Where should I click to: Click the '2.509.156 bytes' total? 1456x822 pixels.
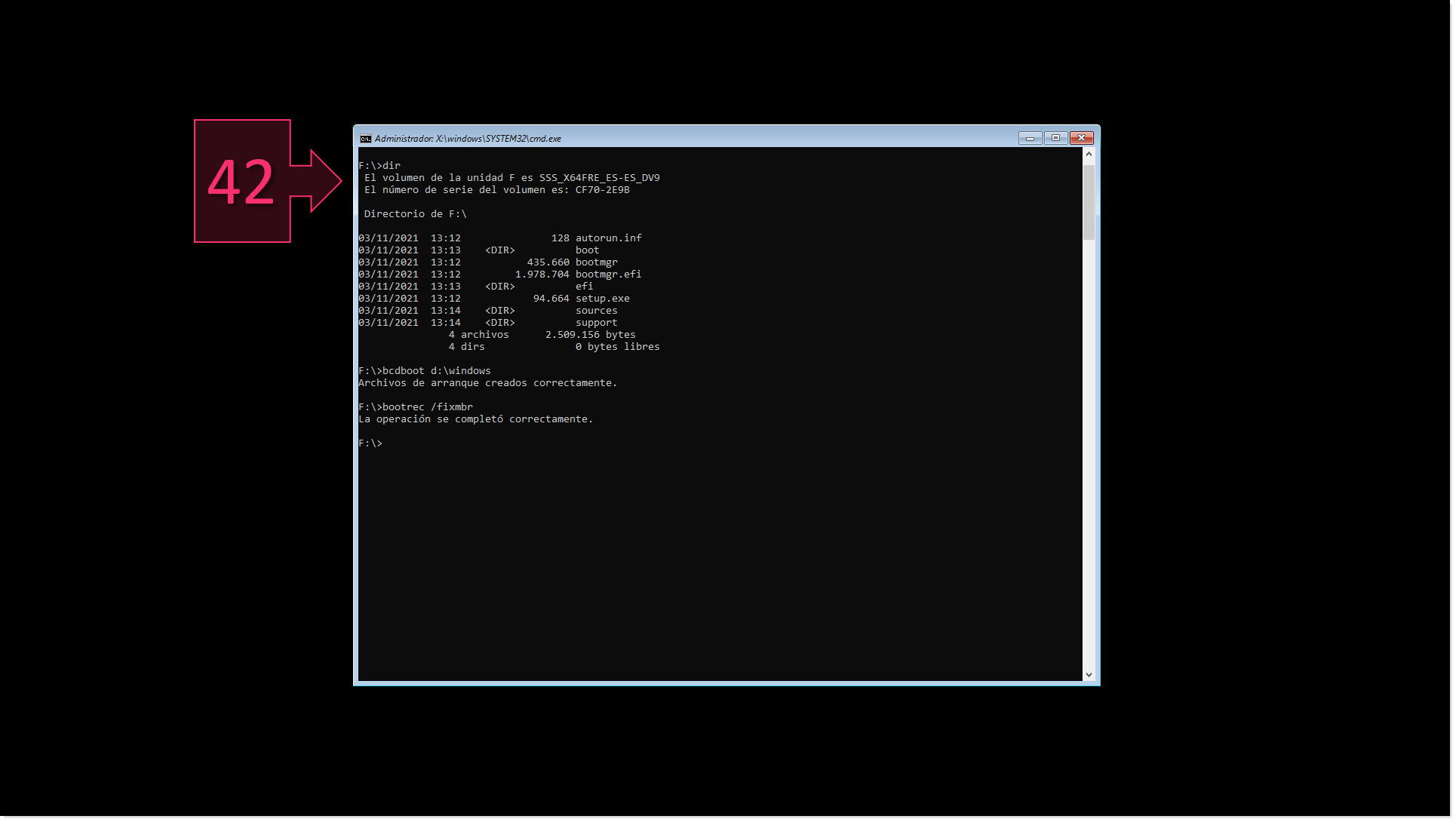(x=590, y=335)
